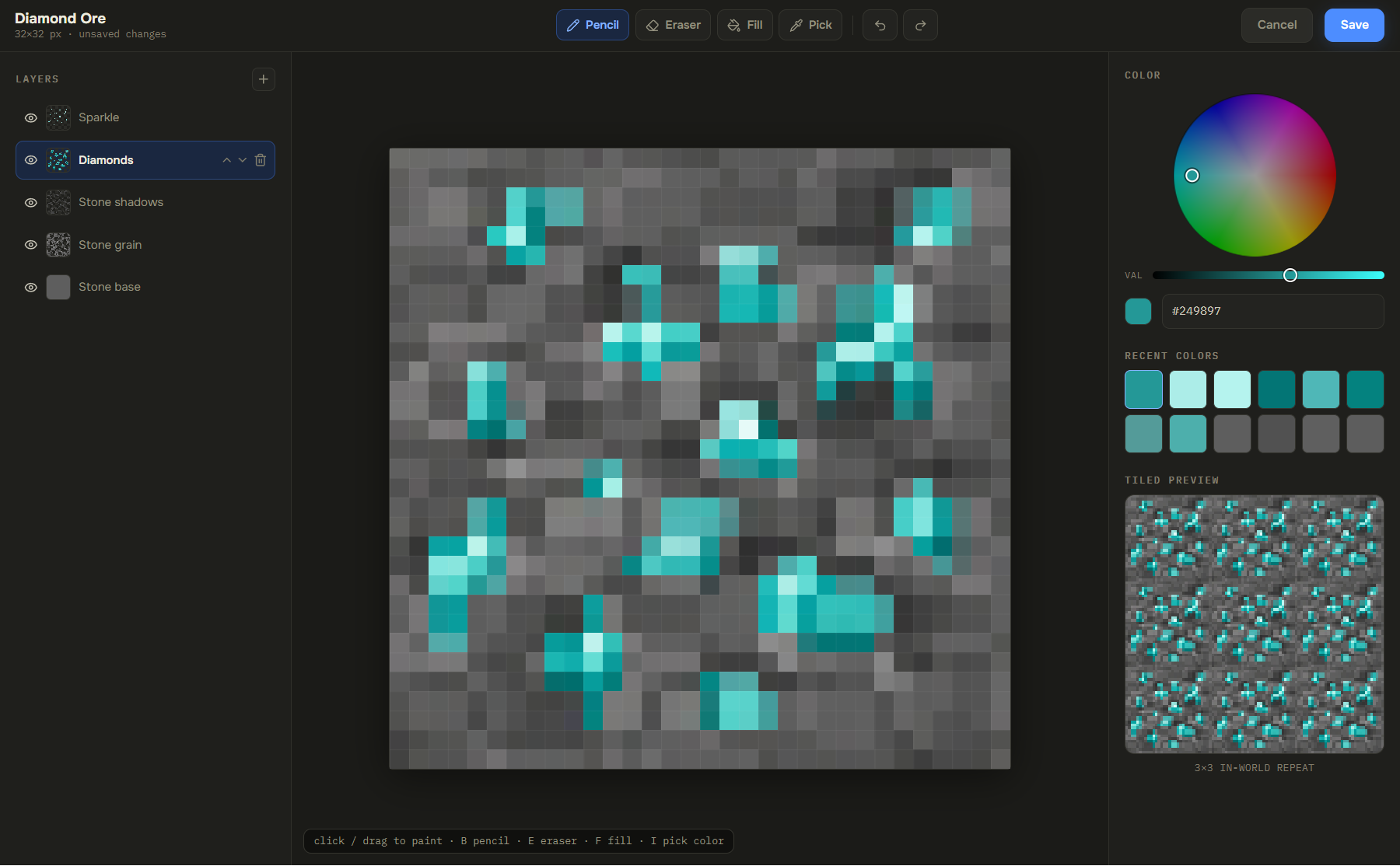Image resolution: width=1400 pixels, height=866 pixels.
Task: Delete the Diamonds layer with trash icon
Action: (x=261, y=160)
